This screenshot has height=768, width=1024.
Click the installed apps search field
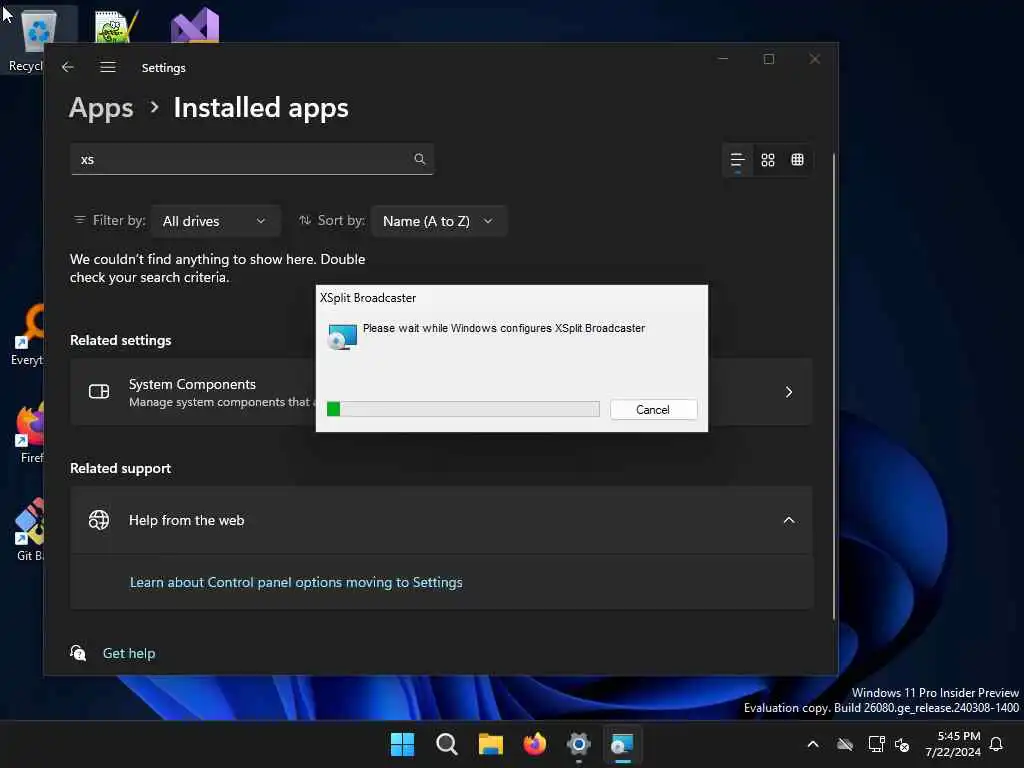(251, 159)
